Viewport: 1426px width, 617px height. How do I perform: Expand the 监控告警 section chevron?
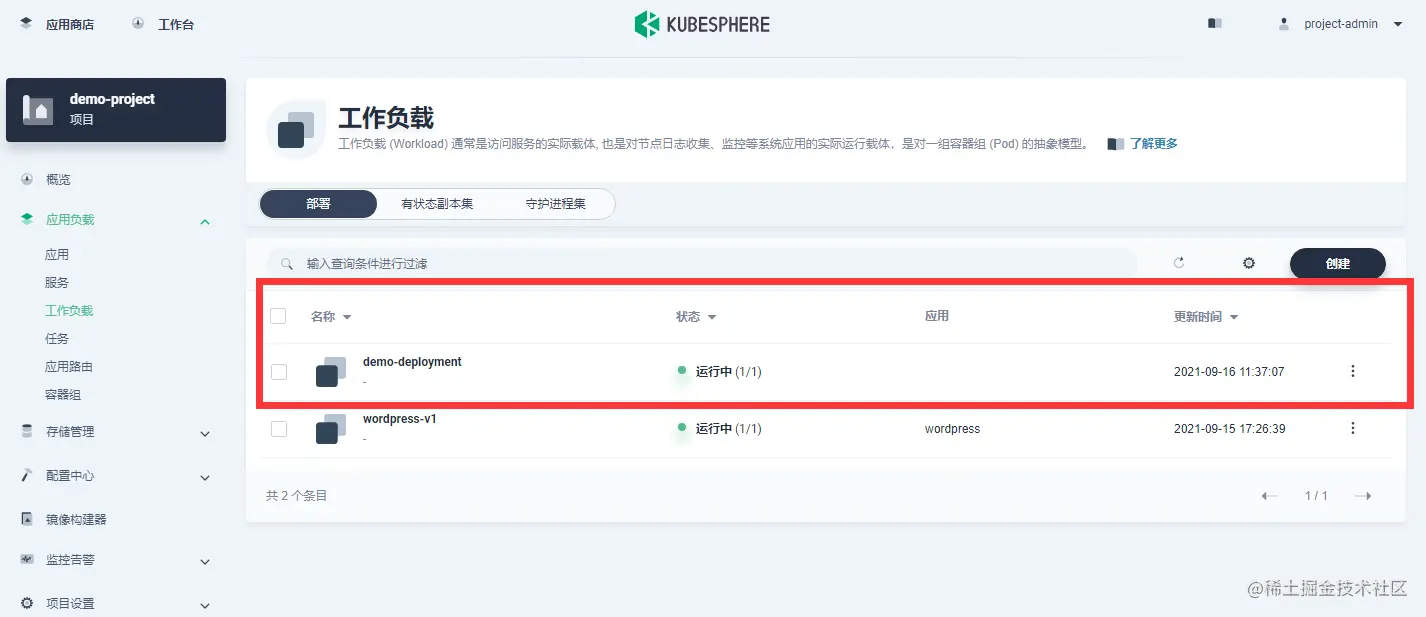click(x=205, y=561)
